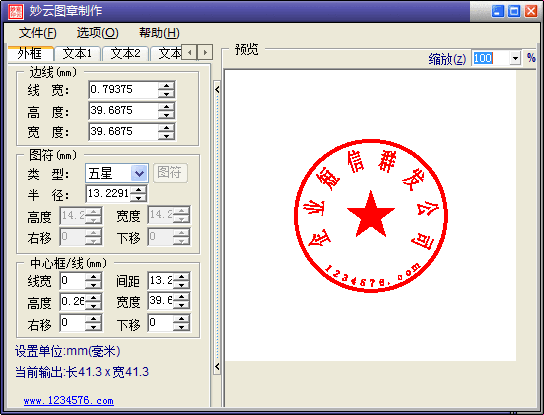Viewport: 544px width, 415px height.
Task: Minimize the 妙云图章制作 window
Action: (498, 11)
